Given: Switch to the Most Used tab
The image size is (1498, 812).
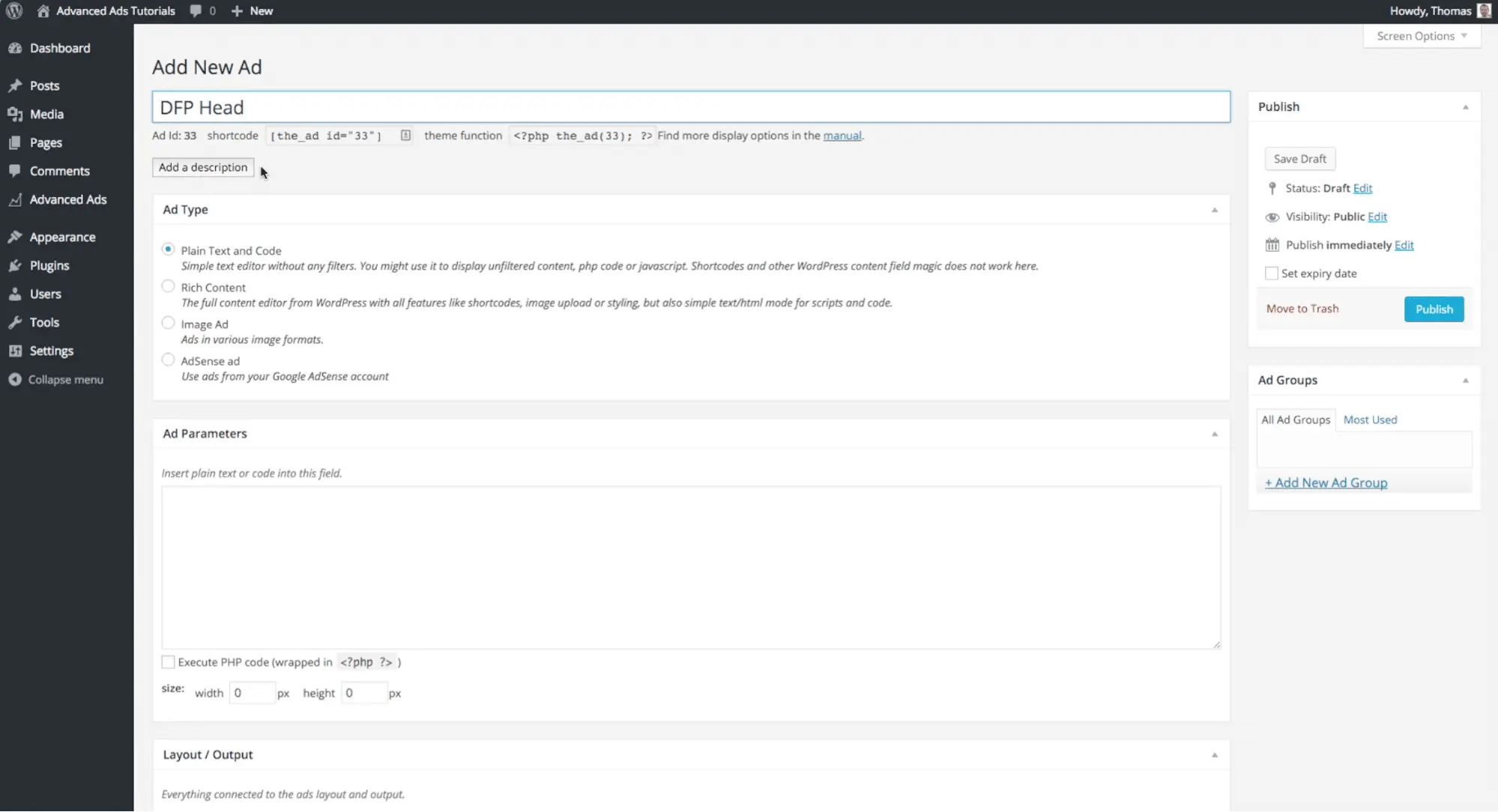Looking at the screenshot, I should [x=1369, y=419].
